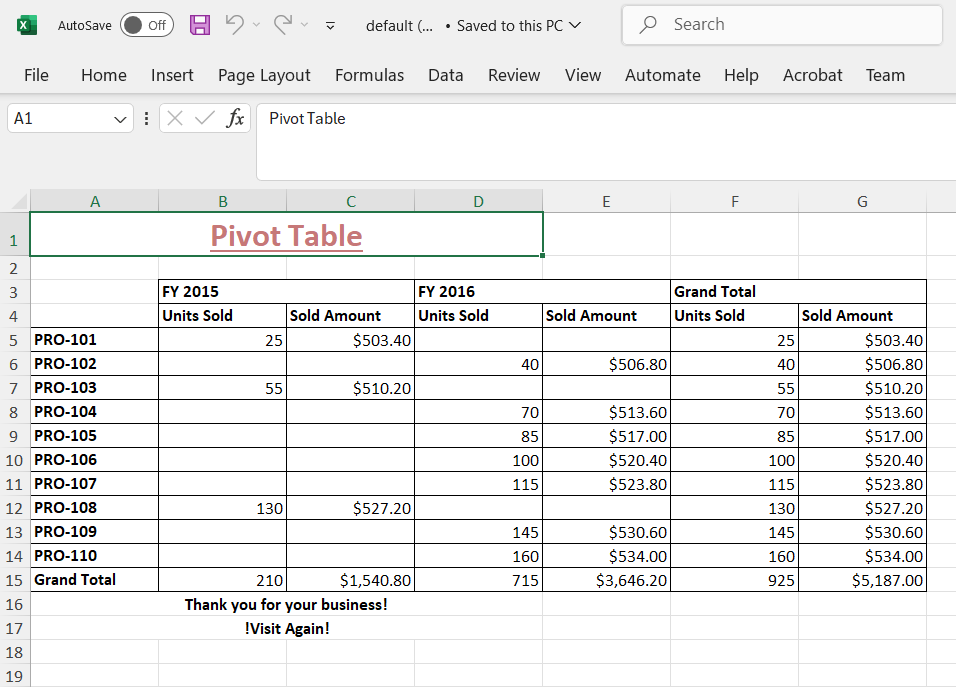This screenshot has width=956, height=687.
Task: Open the Formulas ribbon tab
Action: click(x=369, y=75)
